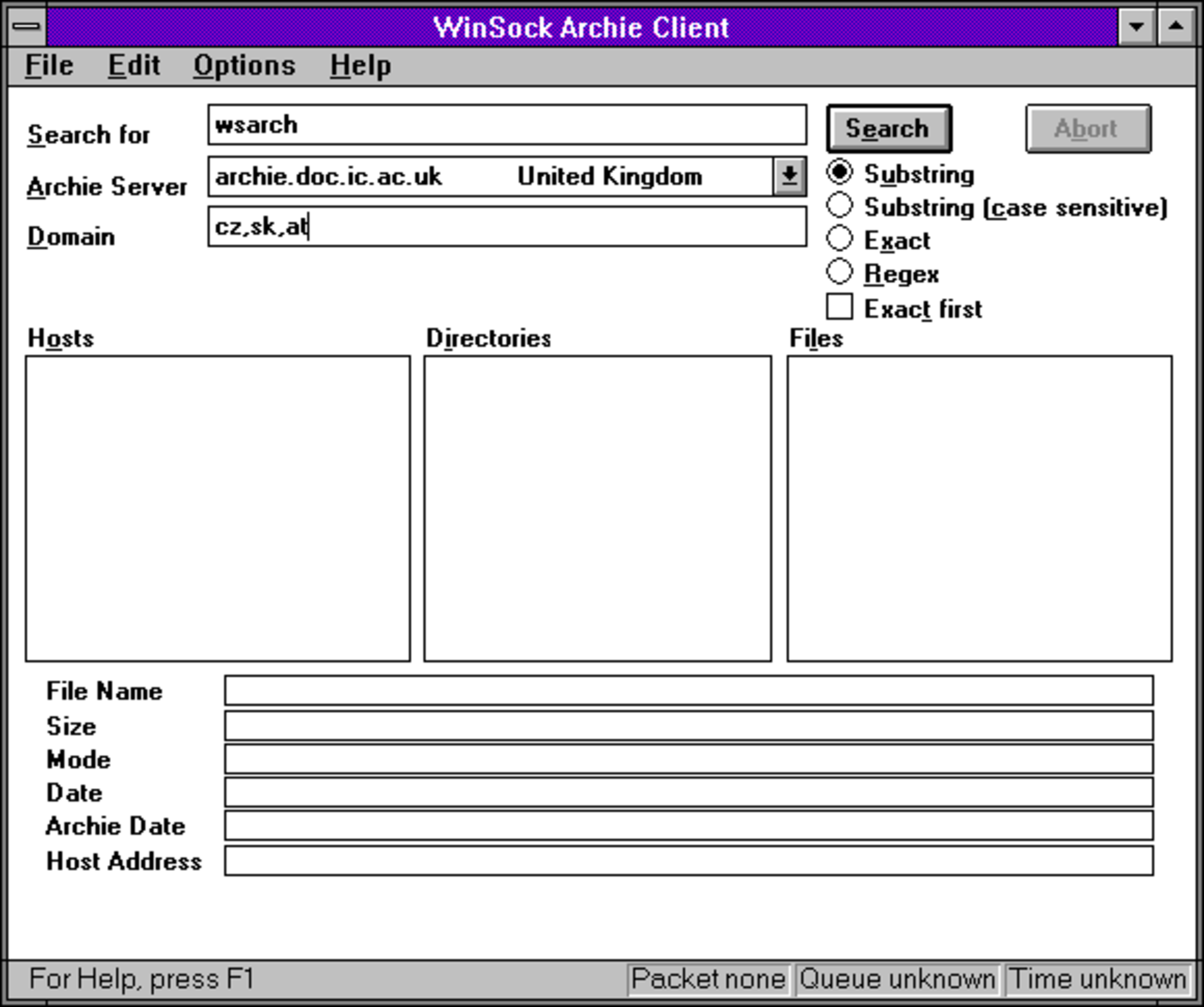Click in the Search for text field
The image size is (1204, 1007).
pyautogui.click(x=507, y=124)
